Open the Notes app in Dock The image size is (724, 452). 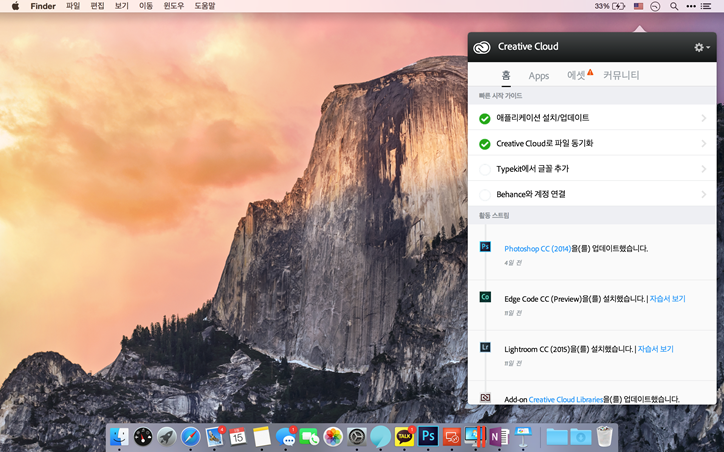pyautogui.click(x=262, y=436)
